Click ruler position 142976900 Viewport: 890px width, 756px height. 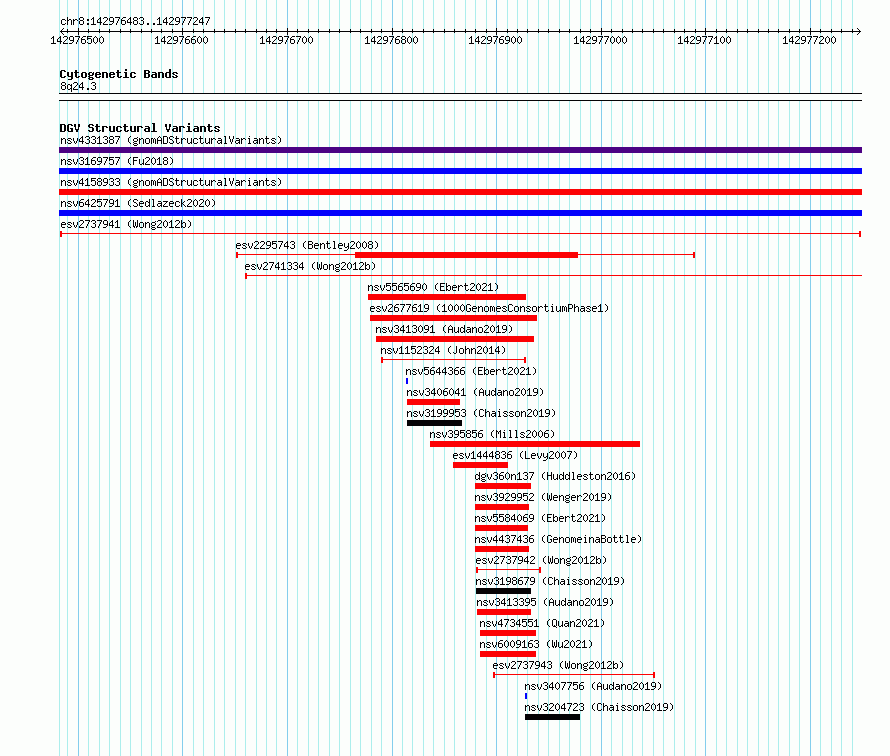[x=495, y=40]
